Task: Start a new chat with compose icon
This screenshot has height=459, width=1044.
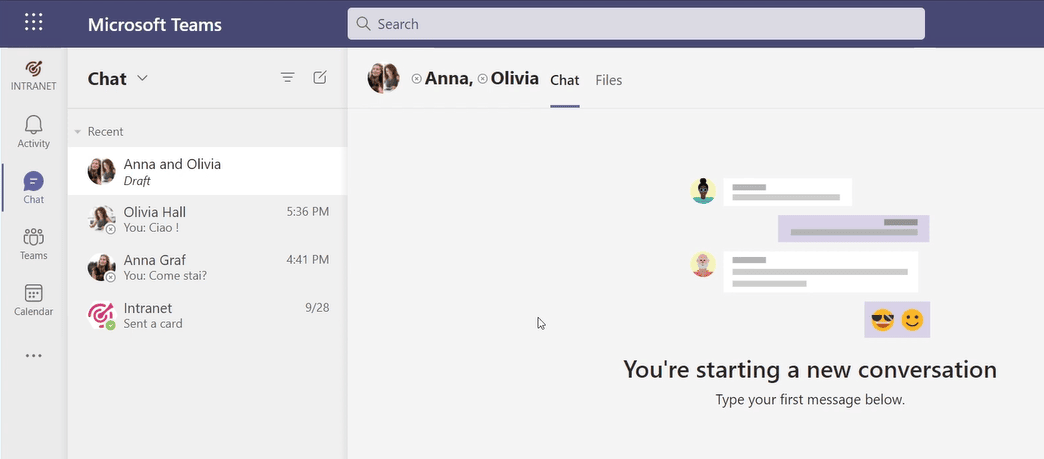Action: point(320,78)
